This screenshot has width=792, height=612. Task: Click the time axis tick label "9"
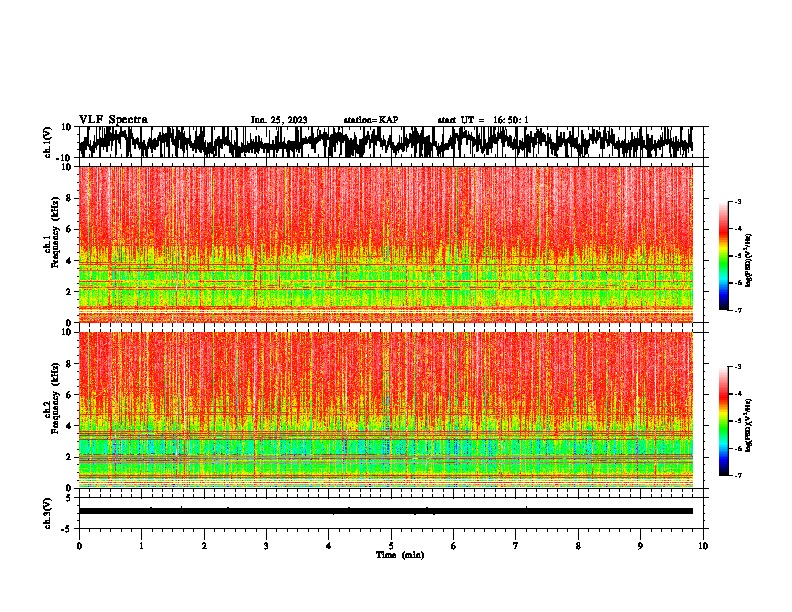click(x=641, y=546)
